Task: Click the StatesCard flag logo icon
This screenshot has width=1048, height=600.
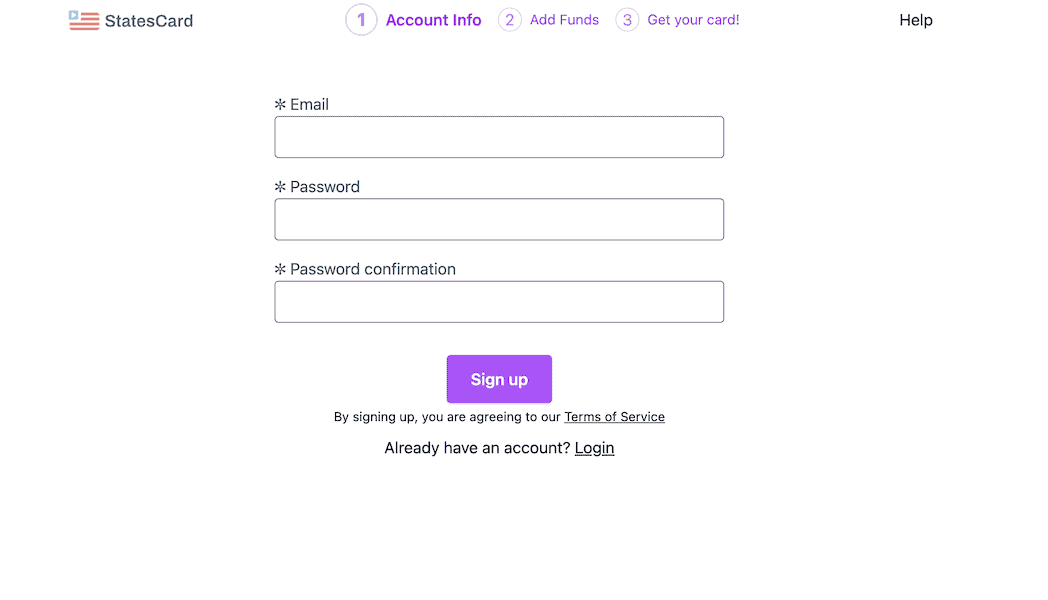Action: click(x=84, y=20)
